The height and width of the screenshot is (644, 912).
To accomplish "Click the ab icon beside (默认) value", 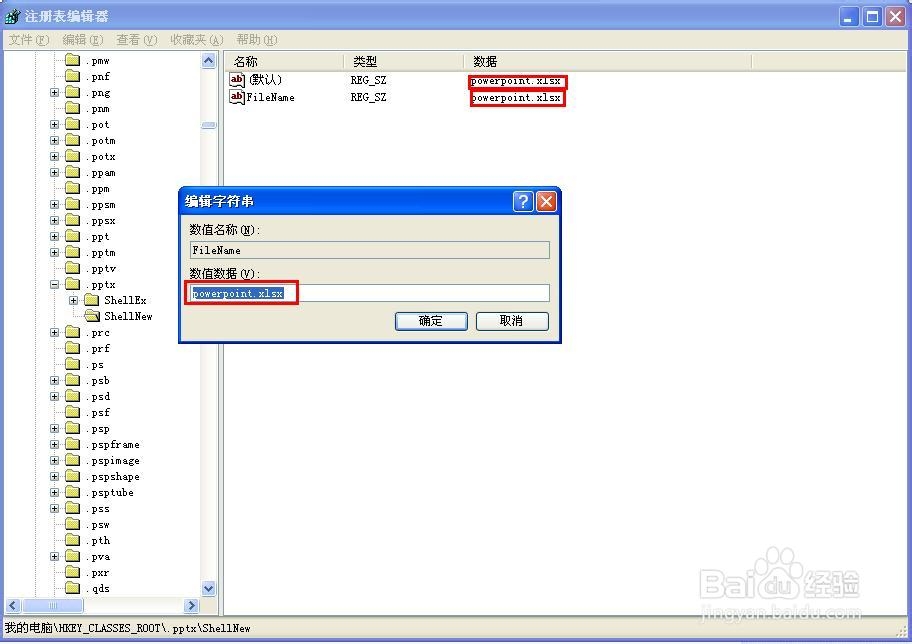I will click(x=238, y=80).
